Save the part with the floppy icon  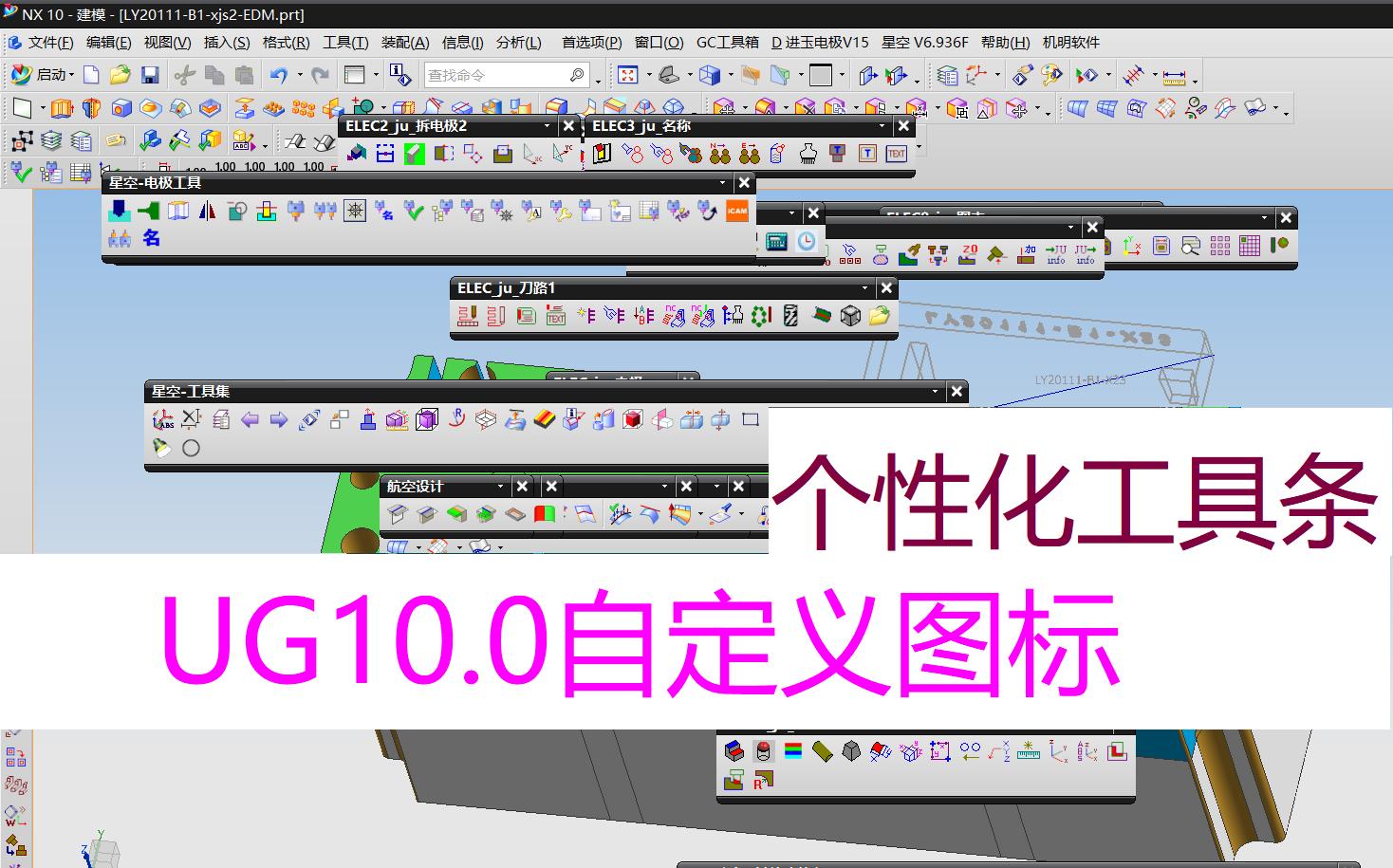point(149,75)
